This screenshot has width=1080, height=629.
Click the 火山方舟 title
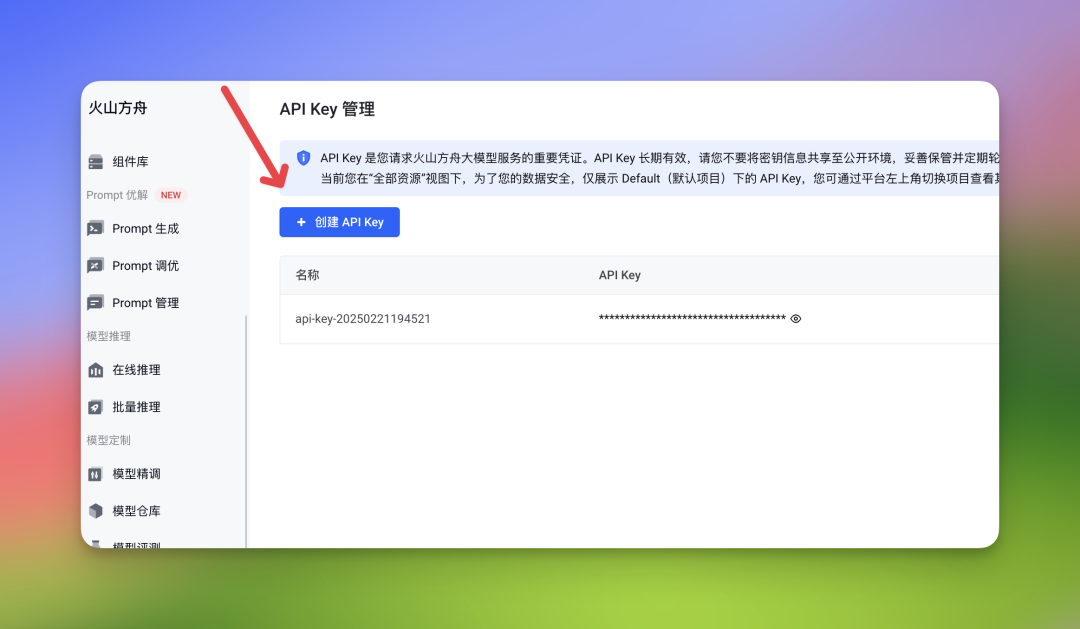point(118,108)
